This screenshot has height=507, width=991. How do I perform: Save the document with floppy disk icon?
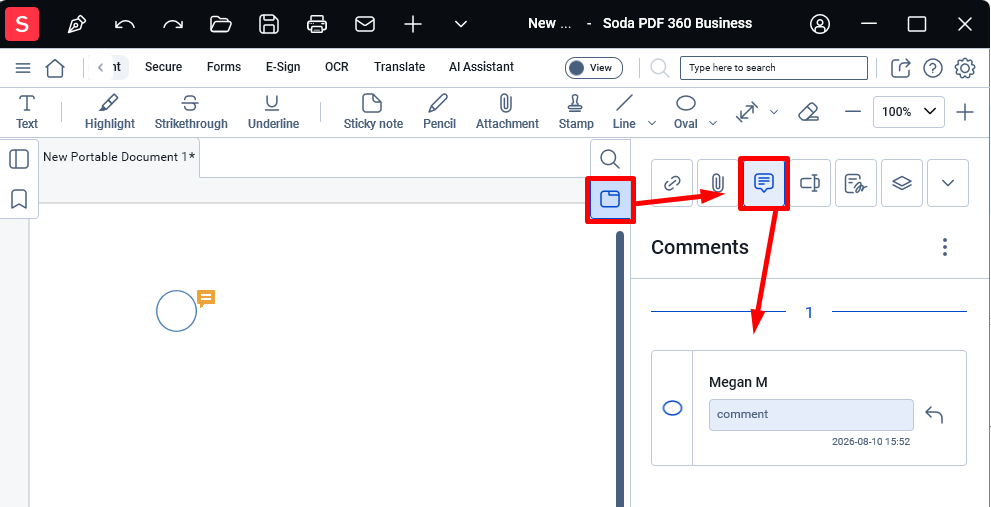click(269, 24)
